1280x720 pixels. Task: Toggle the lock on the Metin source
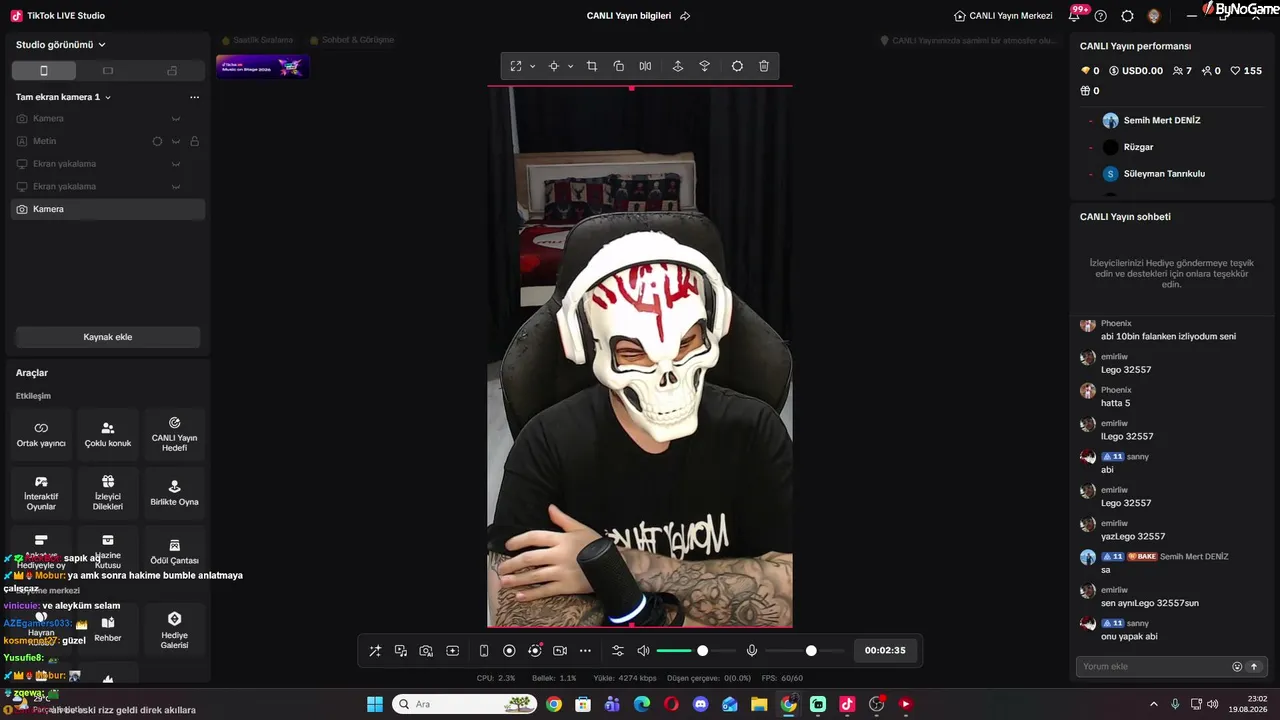tap(194, 141)
